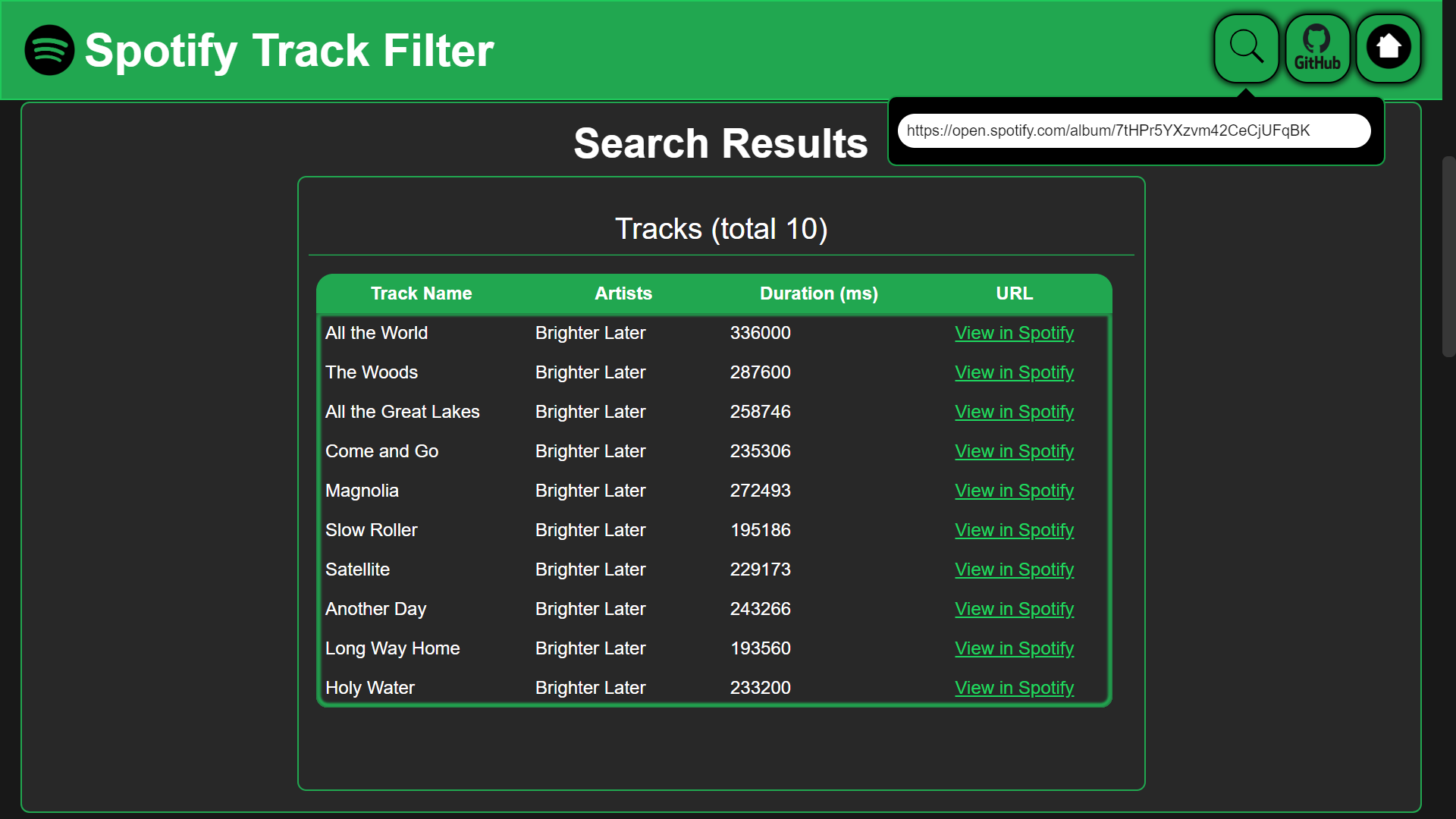
Task: Click the duration value 243266
Action: tap(760, 609)
